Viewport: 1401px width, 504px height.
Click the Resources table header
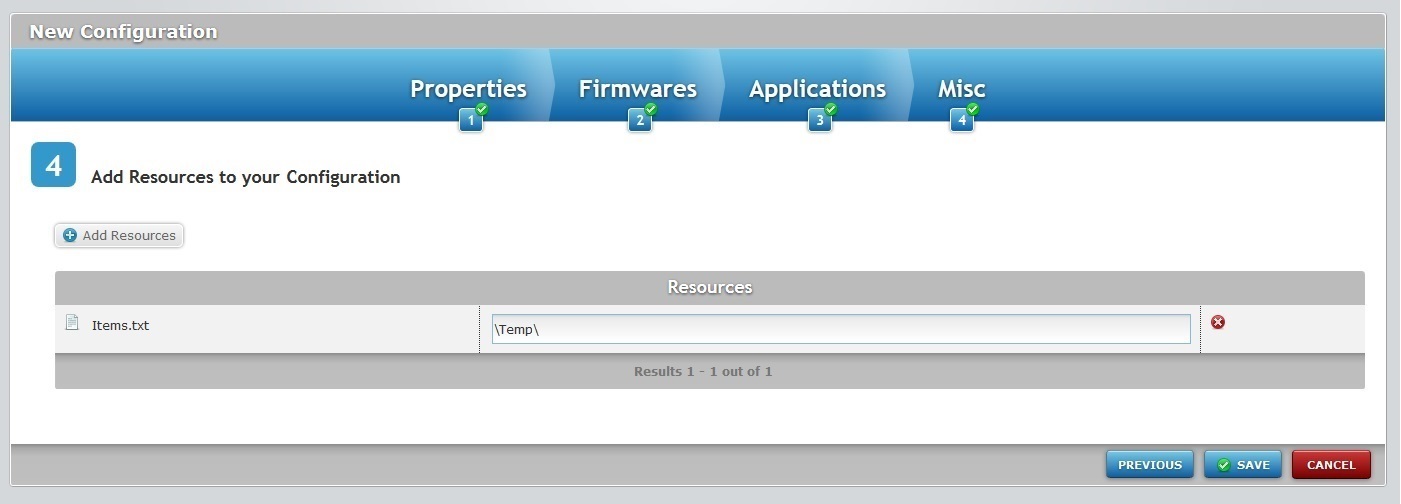[x=710, y=287]
